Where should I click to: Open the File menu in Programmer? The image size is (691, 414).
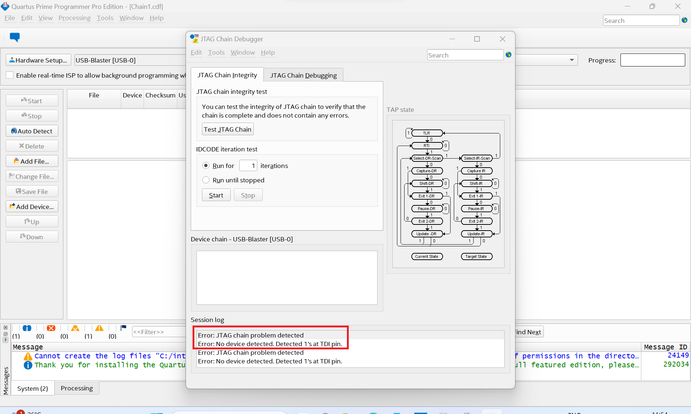[x=10, y=18]
